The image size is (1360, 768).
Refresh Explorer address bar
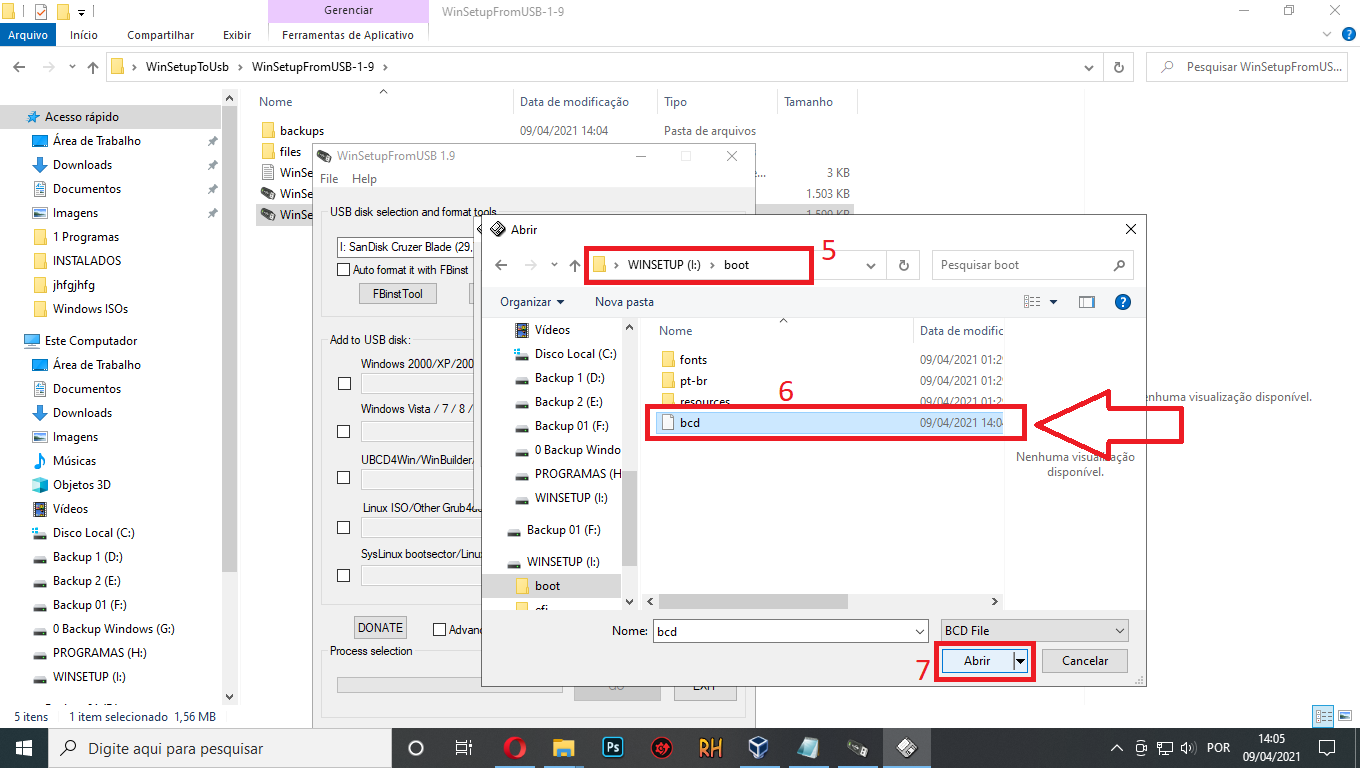[1119, 67]
